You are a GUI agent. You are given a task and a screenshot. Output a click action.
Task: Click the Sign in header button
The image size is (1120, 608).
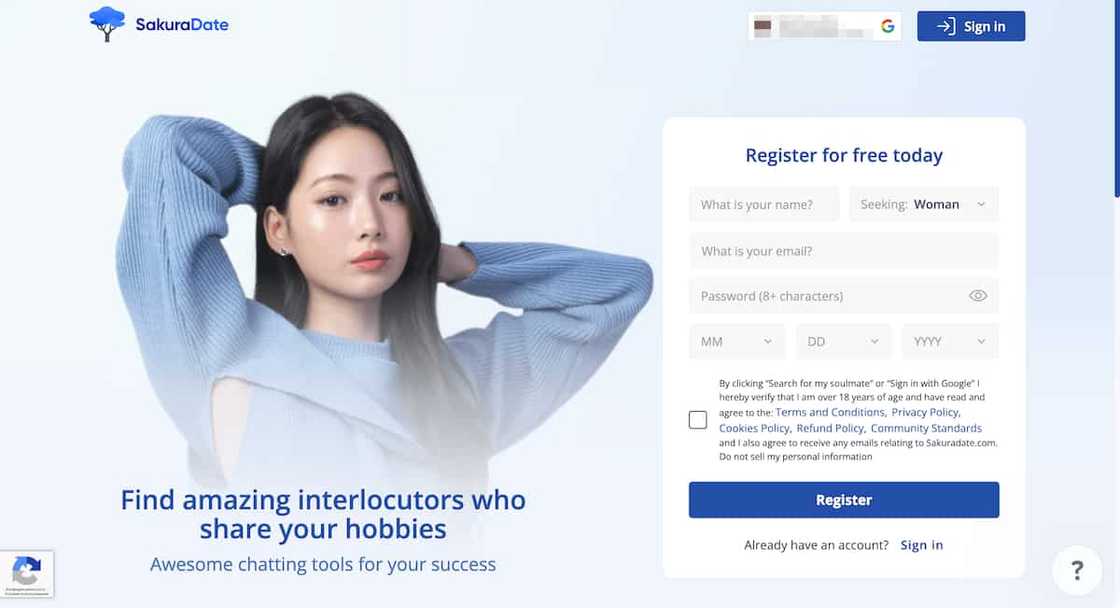pyautogui.click(x=971, y=26)
